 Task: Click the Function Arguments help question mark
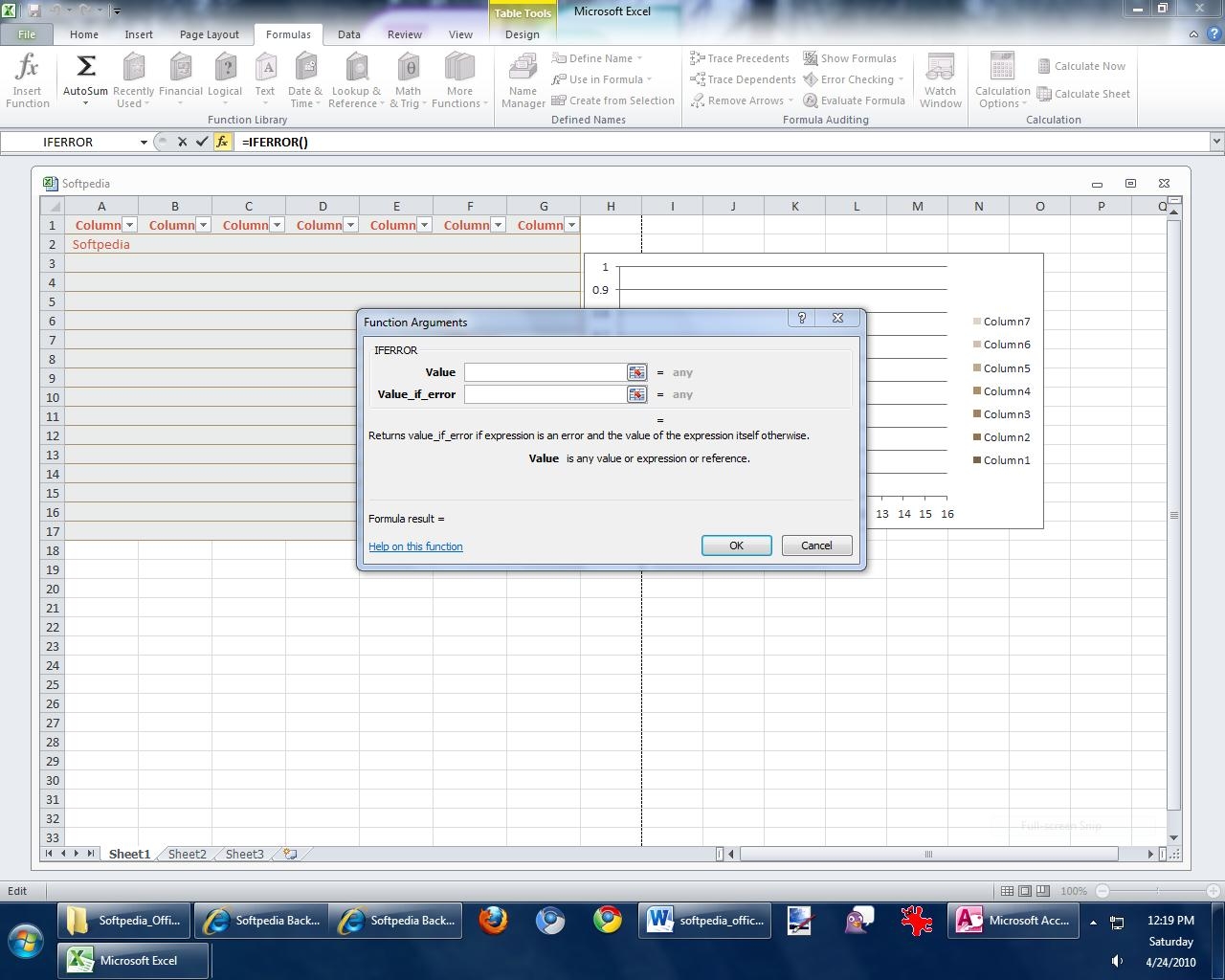click(802, 319)
